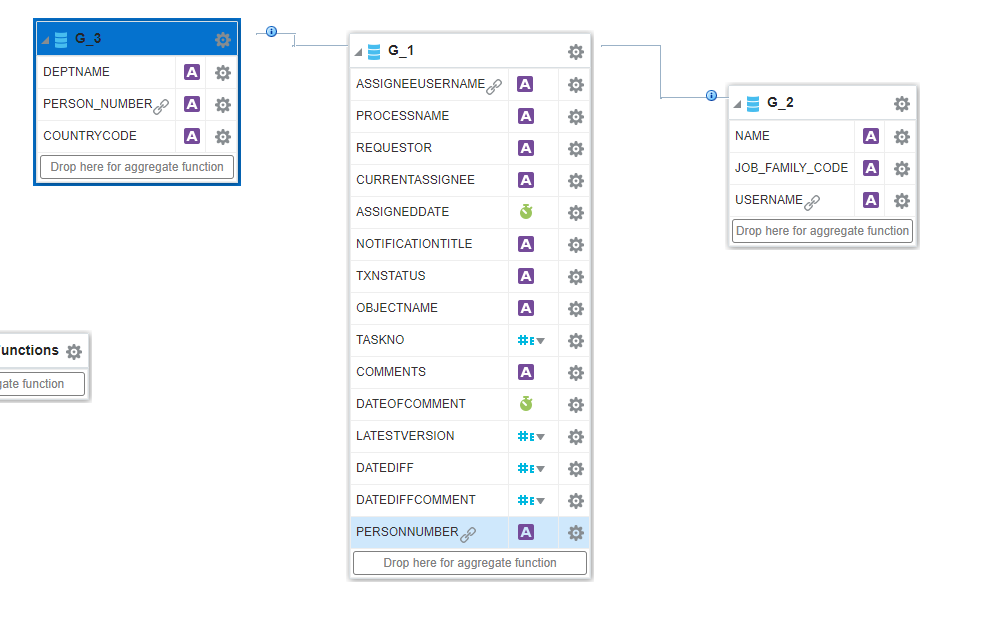Open gear settings for the G_2 group

[901, 103]
